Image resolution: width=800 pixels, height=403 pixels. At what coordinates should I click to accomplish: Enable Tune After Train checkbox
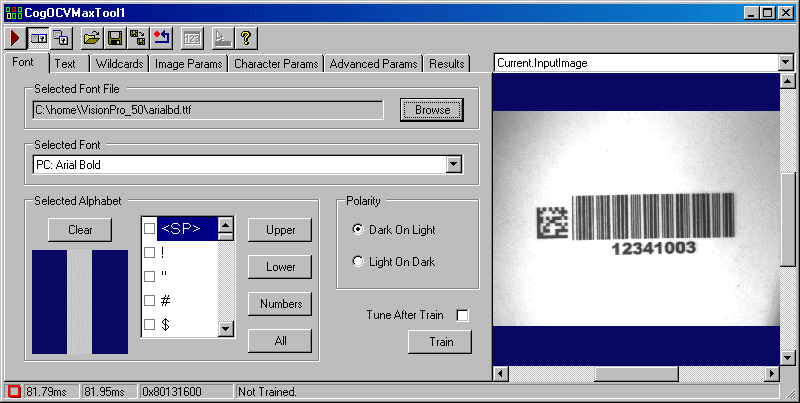coord(462,315)
